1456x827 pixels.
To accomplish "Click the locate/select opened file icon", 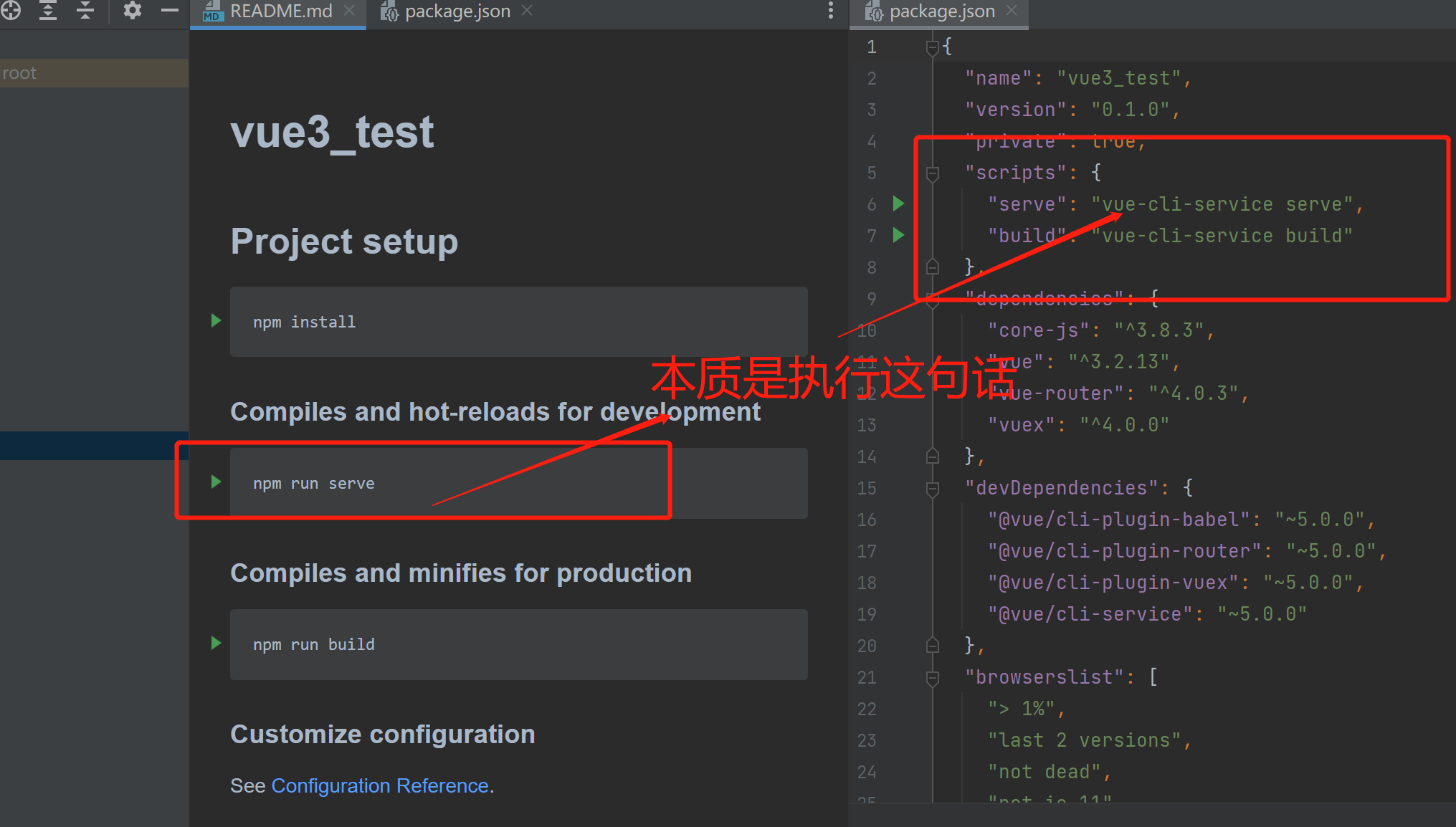I will [10, 10].
